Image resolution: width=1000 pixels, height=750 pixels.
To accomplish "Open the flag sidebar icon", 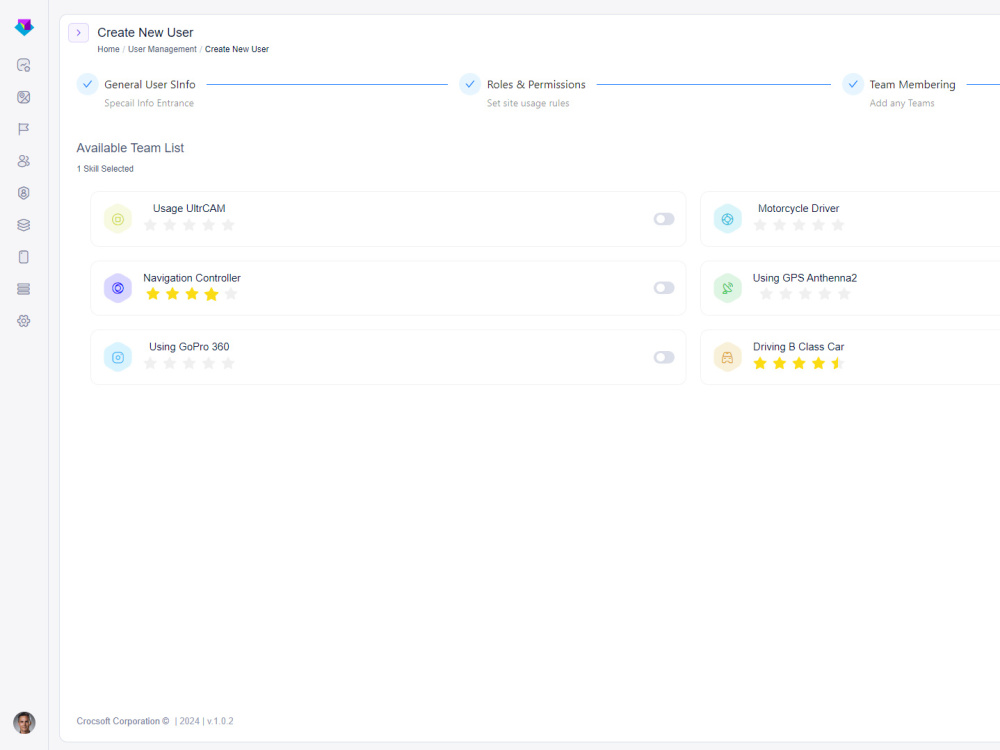I will [24, 129].
